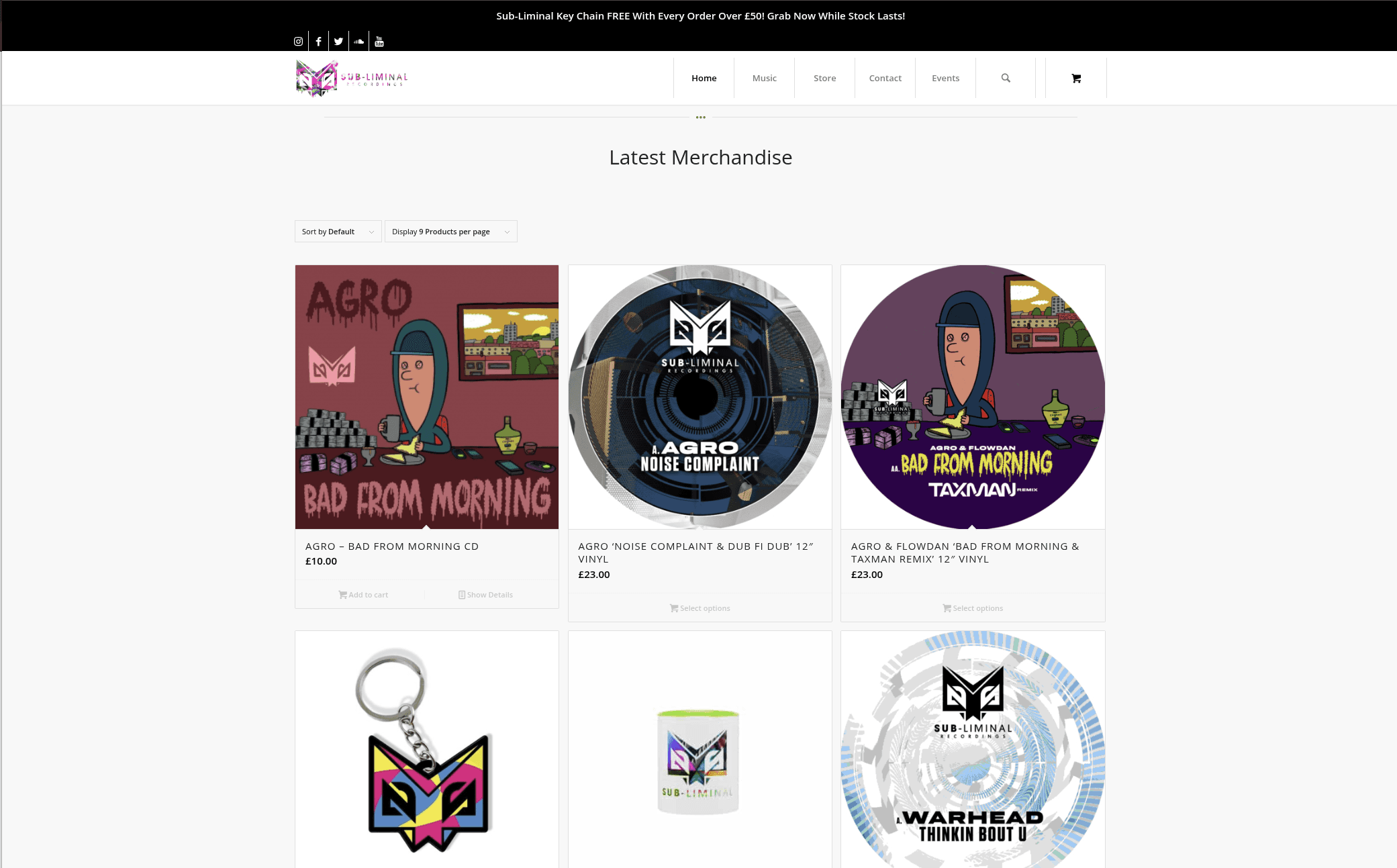
Task: Open the SoundCloud social icon
Action: pyautogui.click(x=359, y=42)
